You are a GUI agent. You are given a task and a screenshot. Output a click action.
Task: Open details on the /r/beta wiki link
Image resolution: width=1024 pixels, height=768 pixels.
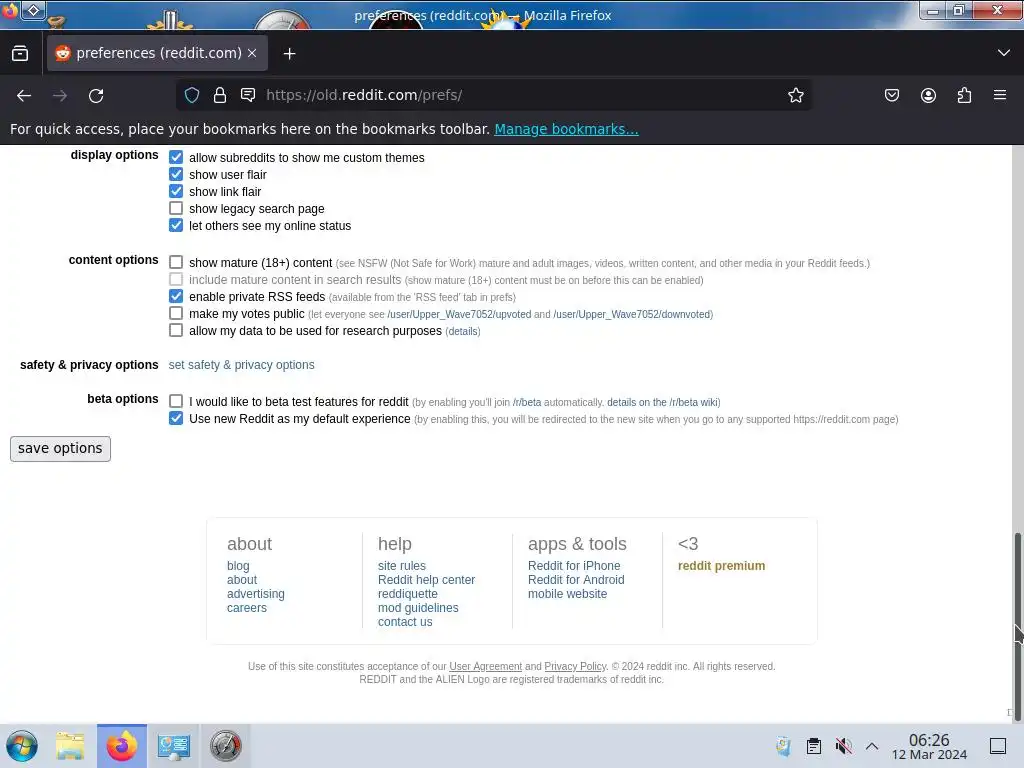coord(662,403)
